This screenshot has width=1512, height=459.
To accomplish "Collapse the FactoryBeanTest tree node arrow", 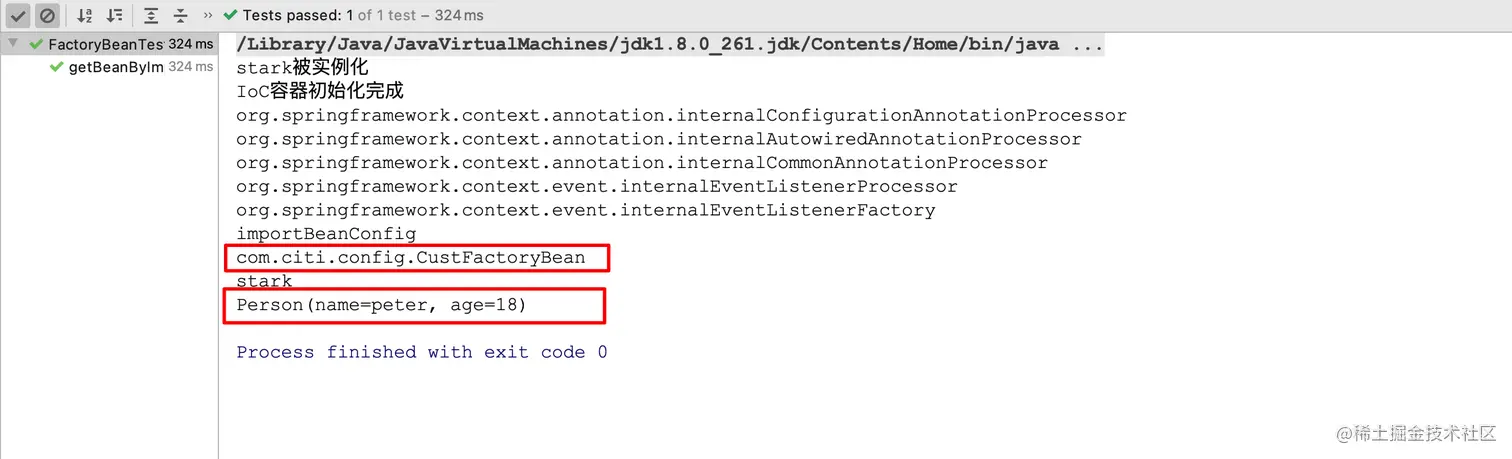I will (x=13, y=44).
